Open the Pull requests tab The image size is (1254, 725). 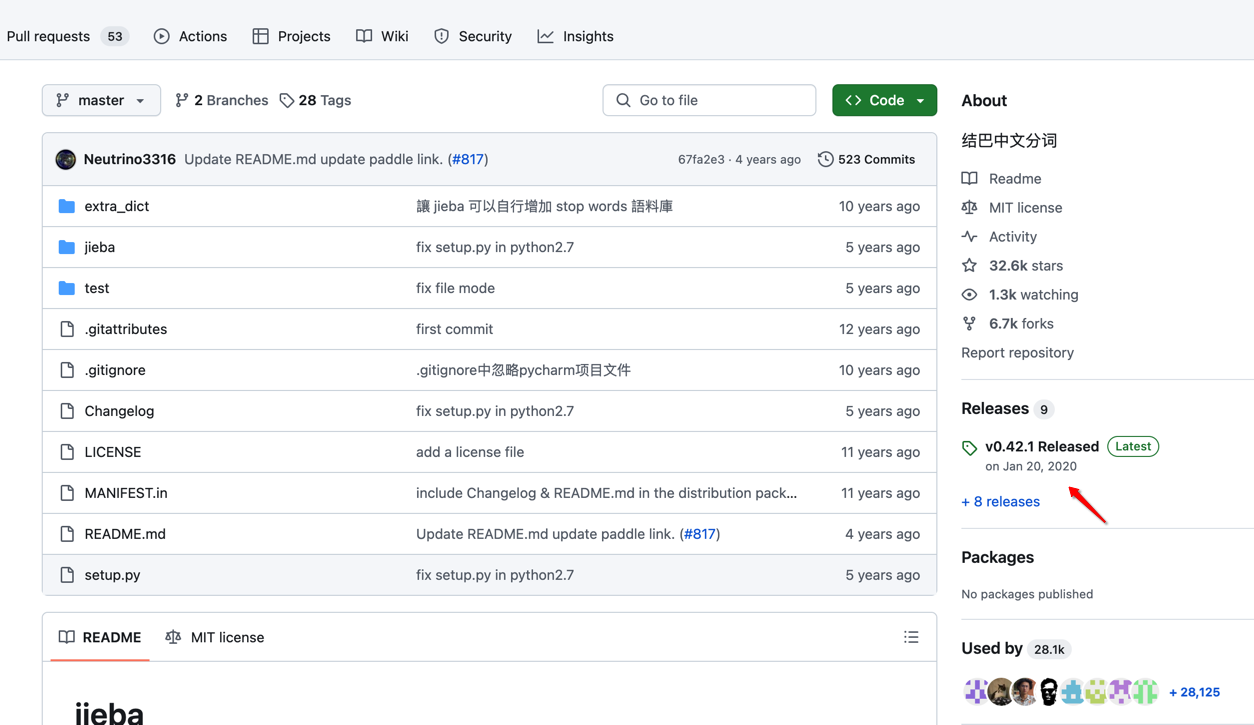click(67, 36)
